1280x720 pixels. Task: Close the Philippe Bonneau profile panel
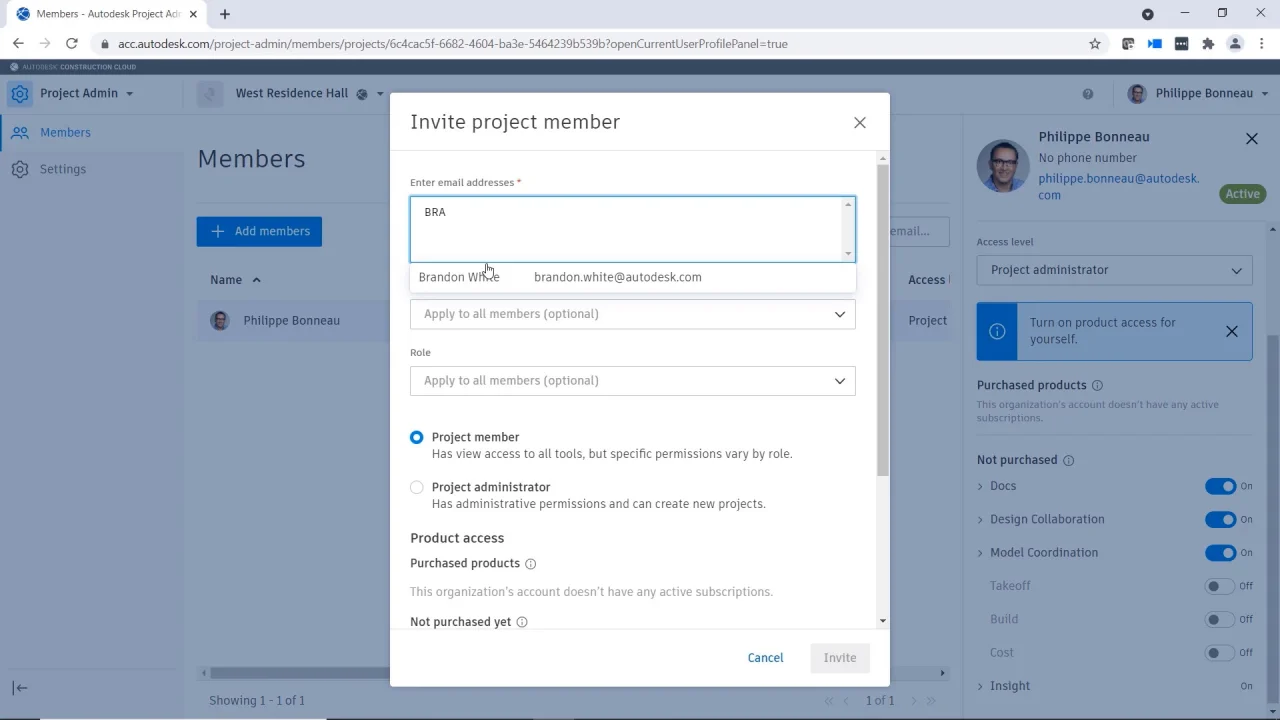(x=1252, y=139)
